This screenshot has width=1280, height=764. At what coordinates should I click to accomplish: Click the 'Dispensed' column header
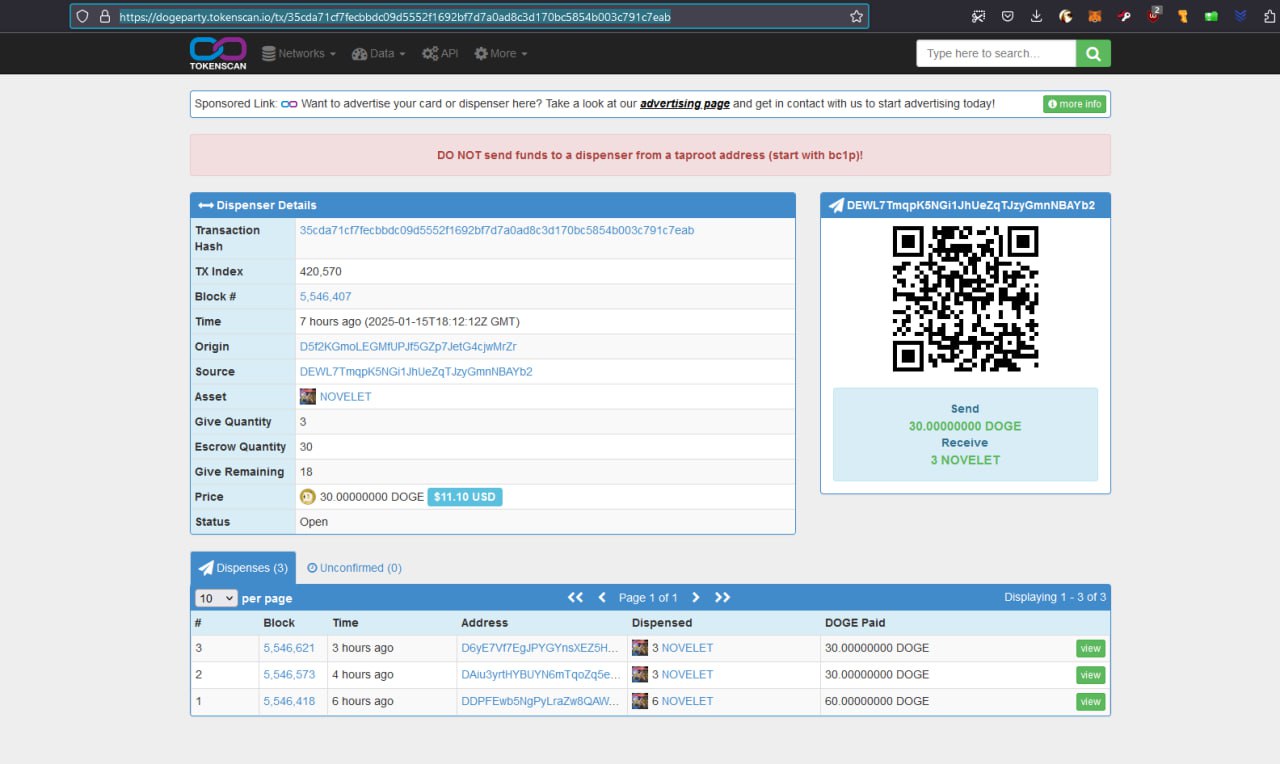coord(662,623)
